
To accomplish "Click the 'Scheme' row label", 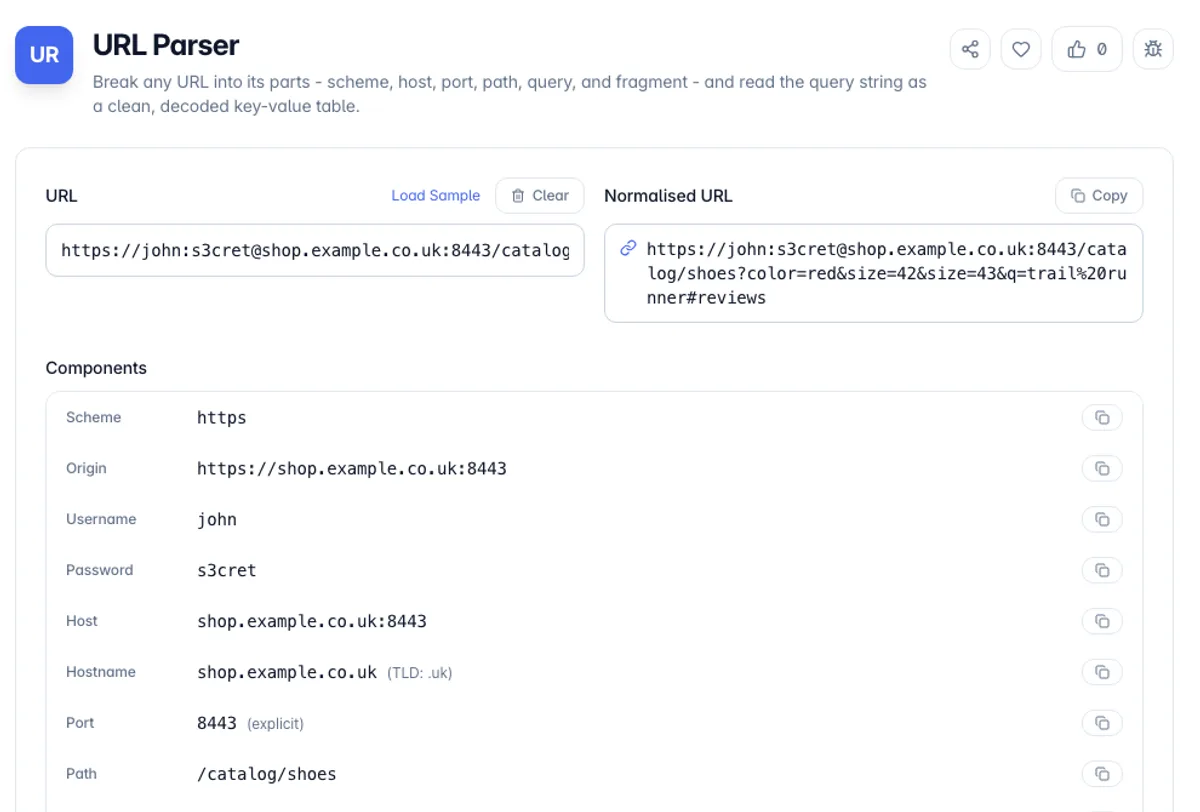I will [x=93, y=418].
